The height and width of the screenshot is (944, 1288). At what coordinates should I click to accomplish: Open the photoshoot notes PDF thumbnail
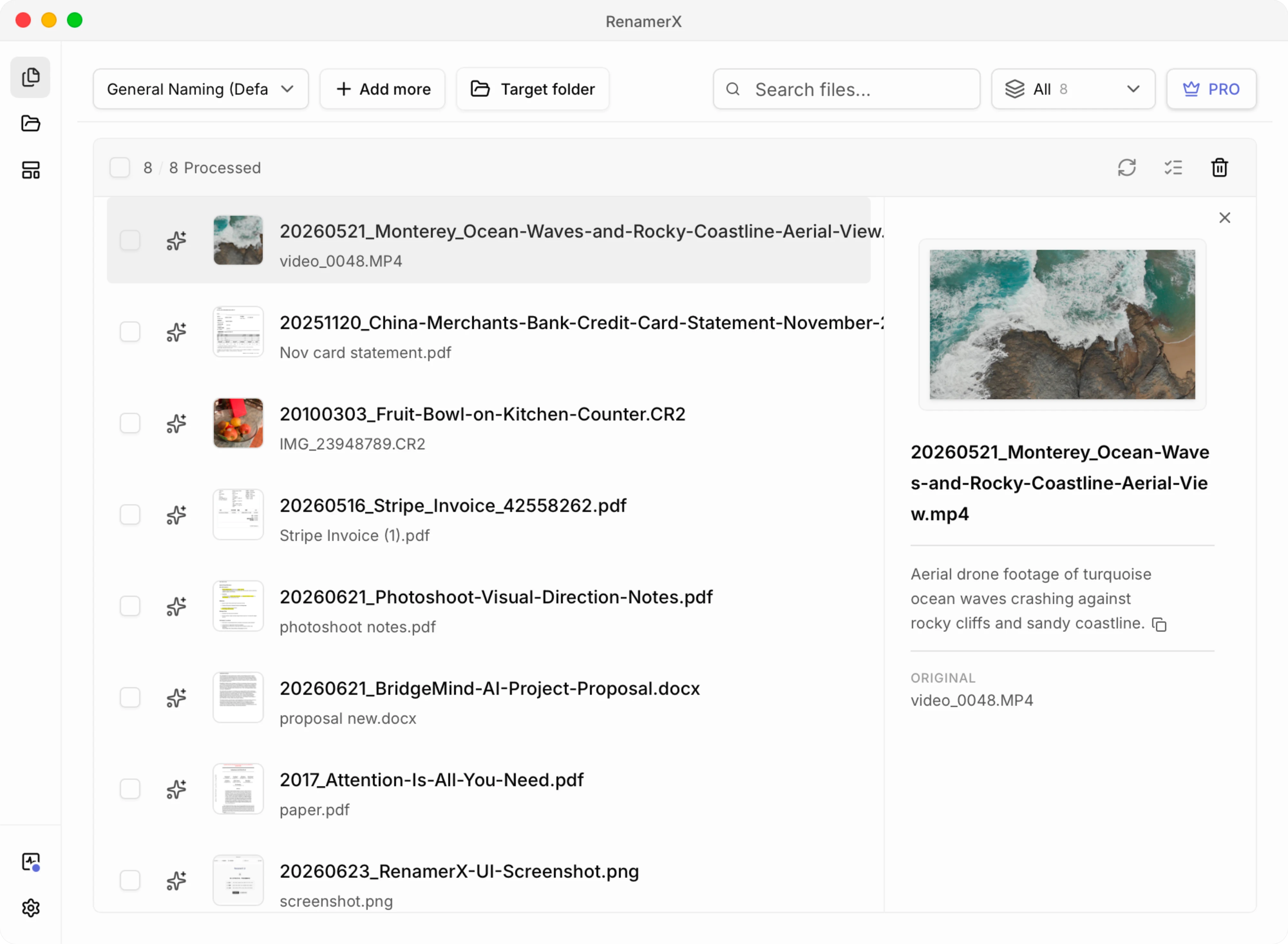[238, 606]
